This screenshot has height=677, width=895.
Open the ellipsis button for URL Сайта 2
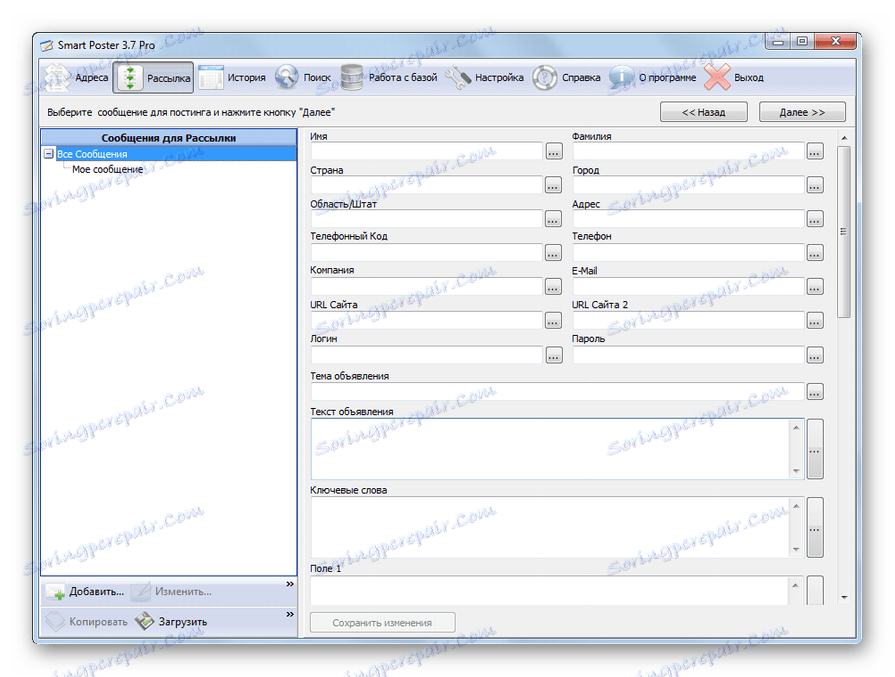(x=815, y=321)
